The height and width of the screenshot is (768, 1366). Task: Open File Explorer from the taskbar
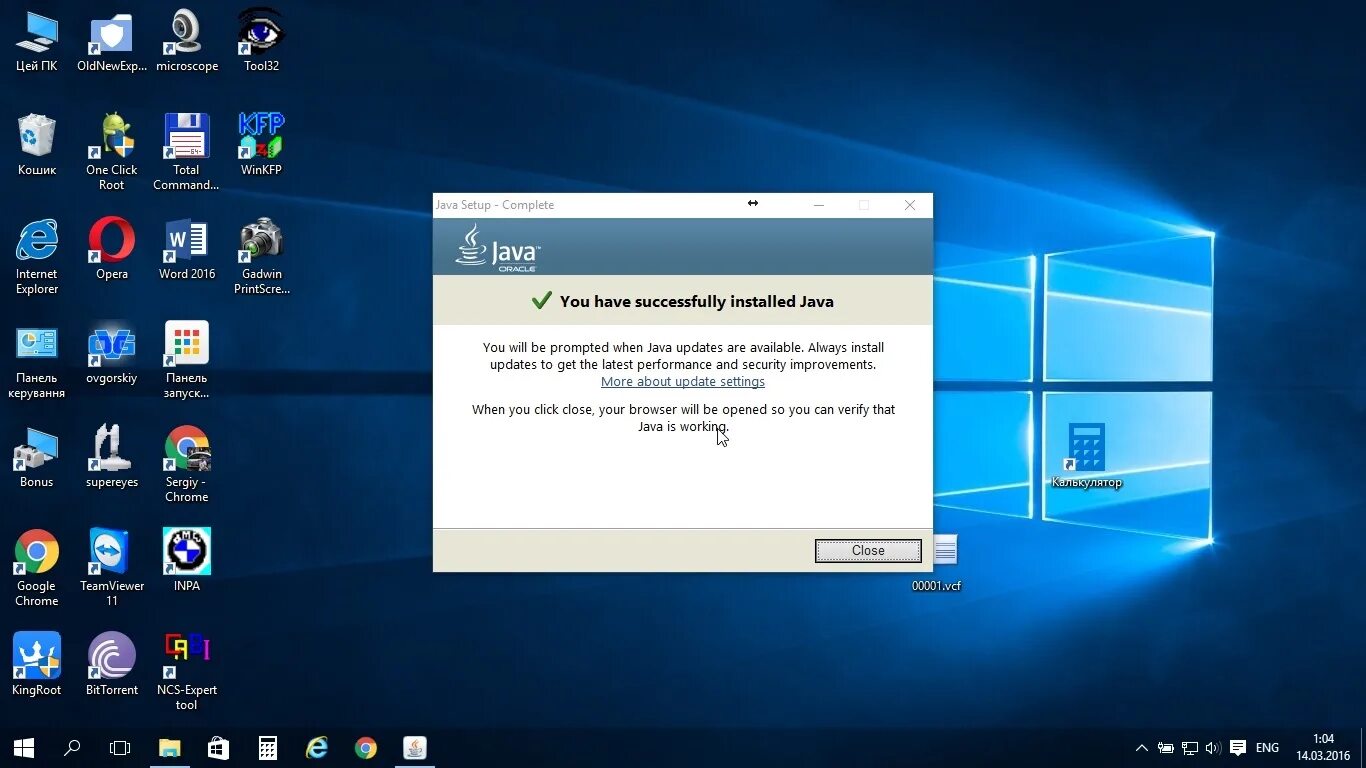pos(170,748)
